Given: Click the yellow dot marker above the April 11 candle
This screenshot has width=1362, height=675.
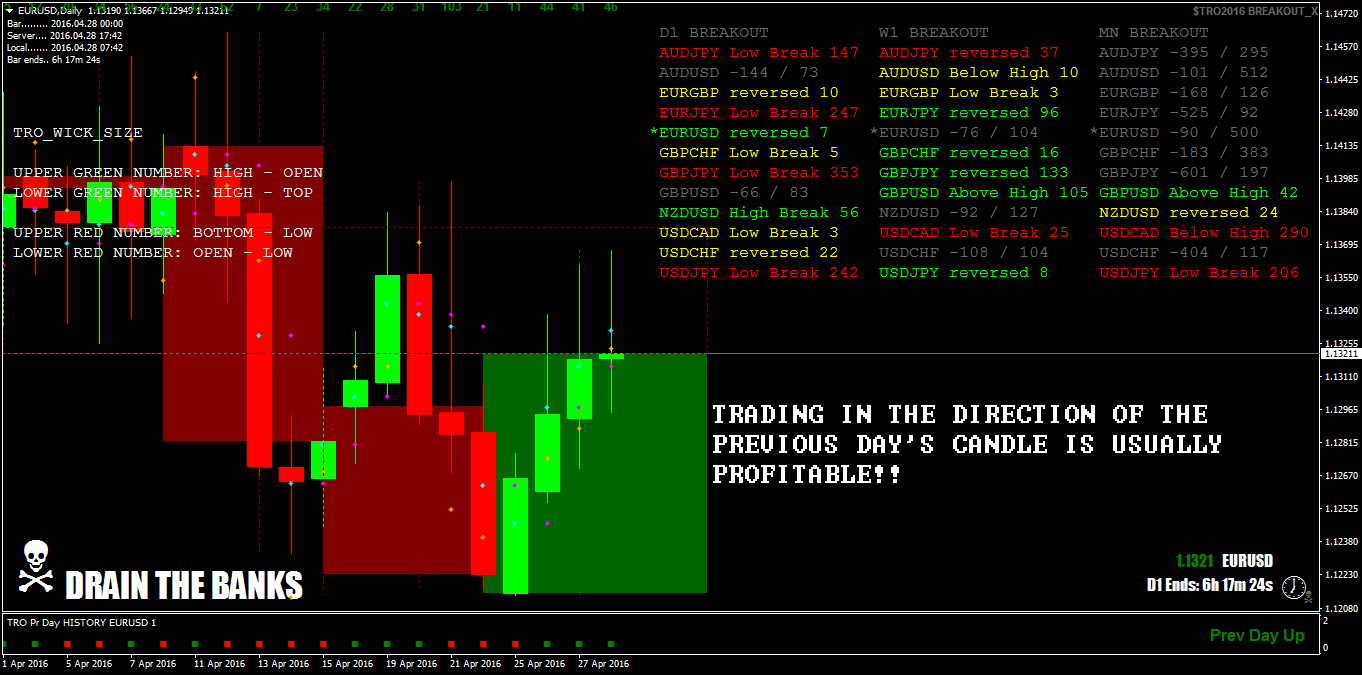Looking at the screenshot, I should point(195,77).
